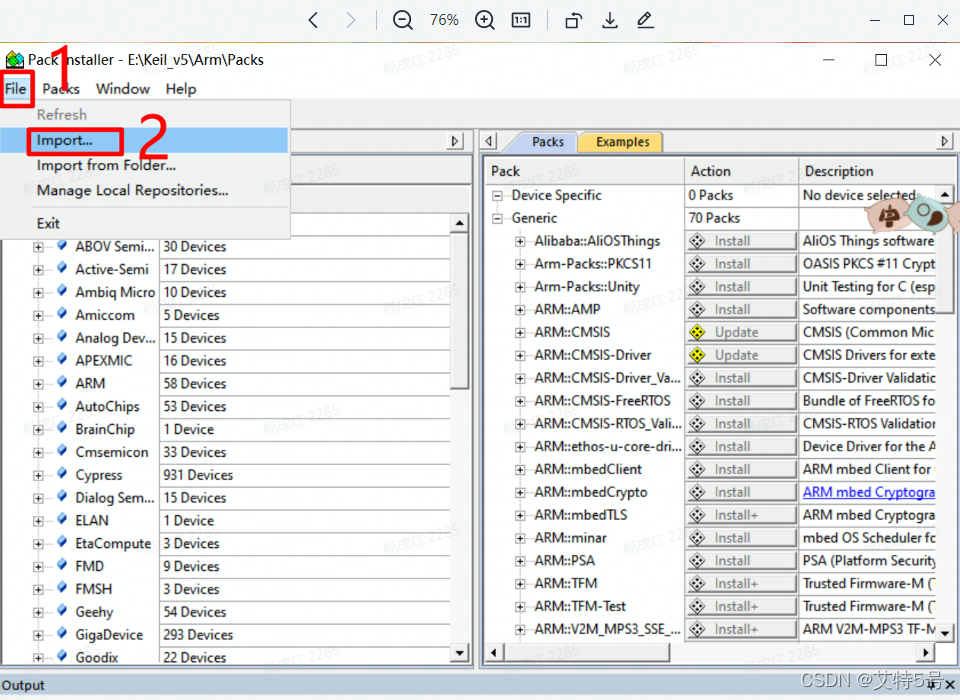Click the install icon for ARM::TFM-Test
Image resolution: width=960 pixels, height=700 pixels.
tap(697, 606)
